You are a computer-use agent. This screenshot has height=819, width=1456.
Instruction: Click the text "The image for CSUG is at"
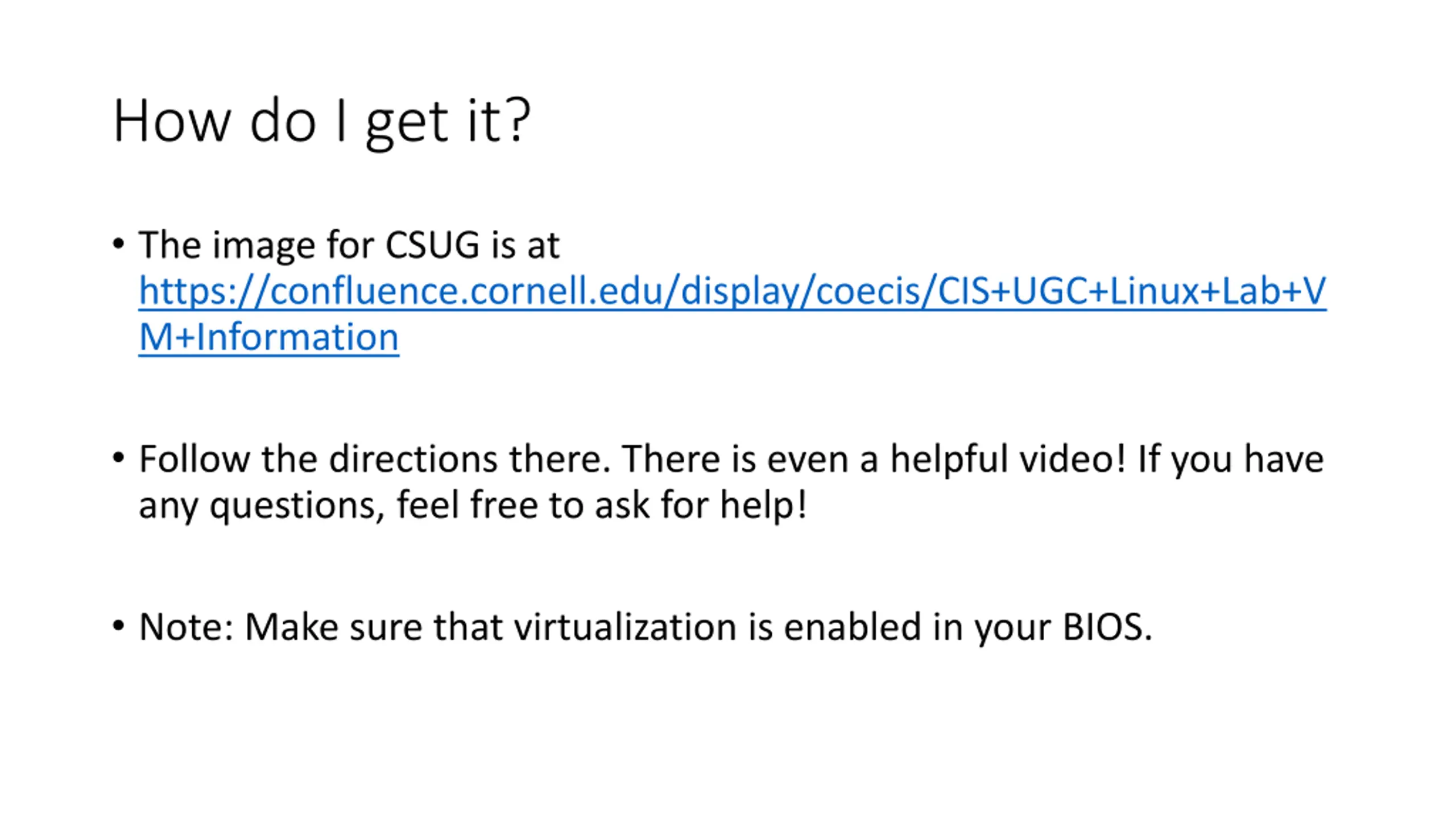pos(349,245)
